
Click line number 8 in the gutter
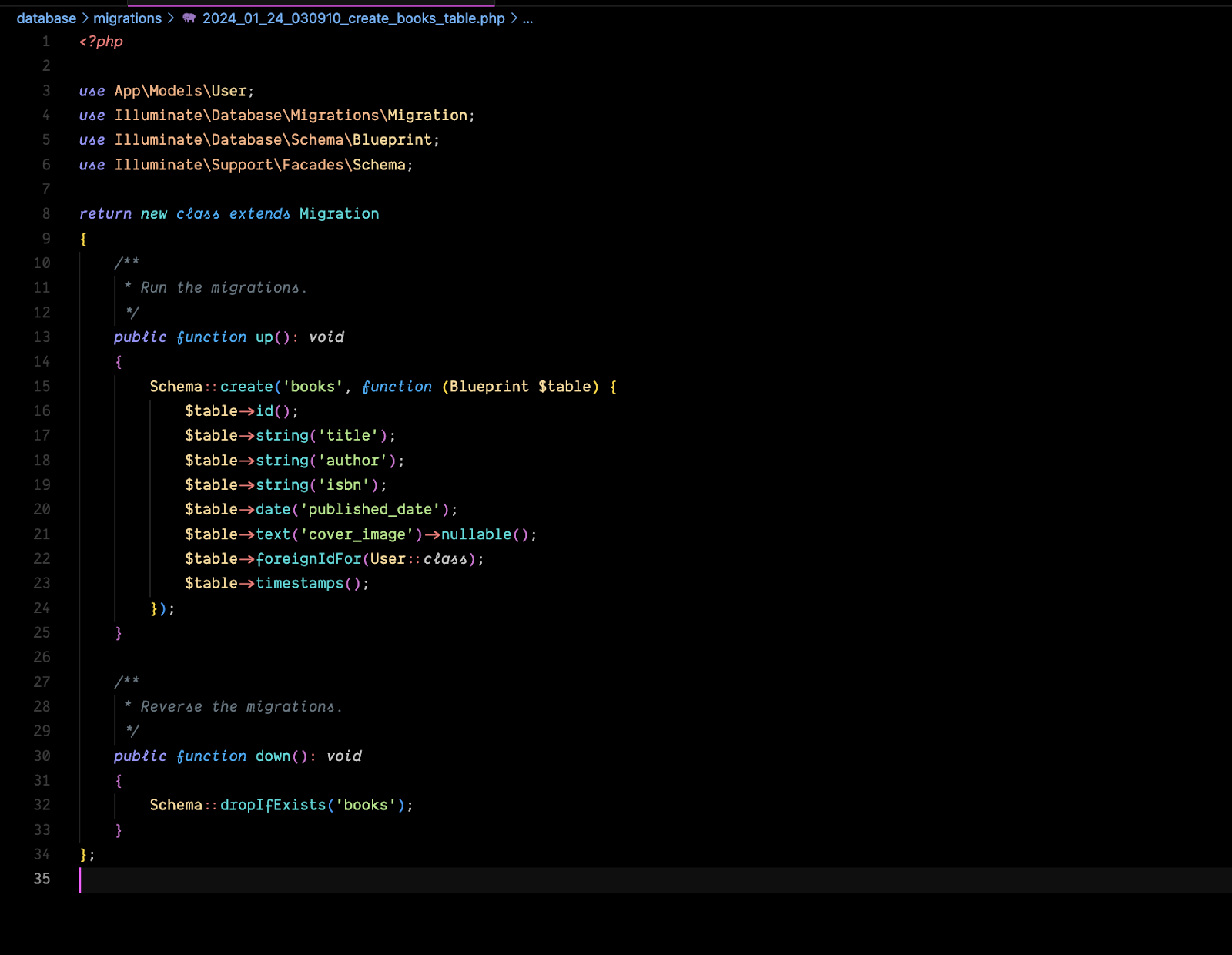[x=46, y=214]
